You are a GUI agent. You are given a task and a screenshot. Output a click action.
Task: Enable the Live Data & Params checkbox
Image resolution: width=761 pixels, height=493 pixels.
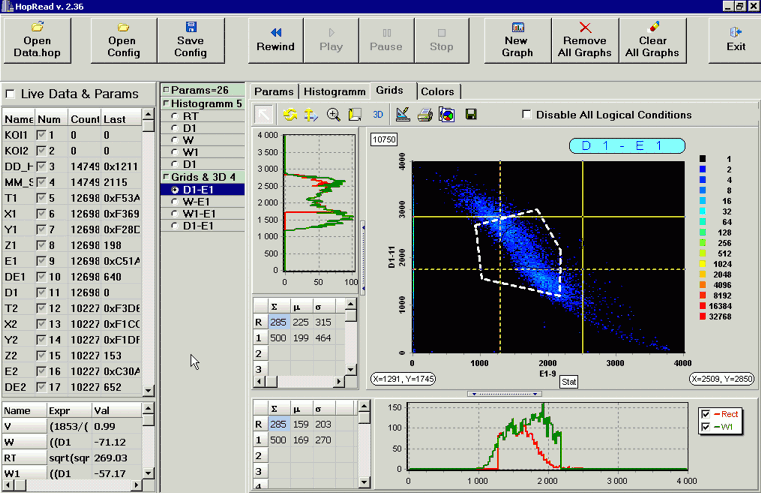[12, 94]
